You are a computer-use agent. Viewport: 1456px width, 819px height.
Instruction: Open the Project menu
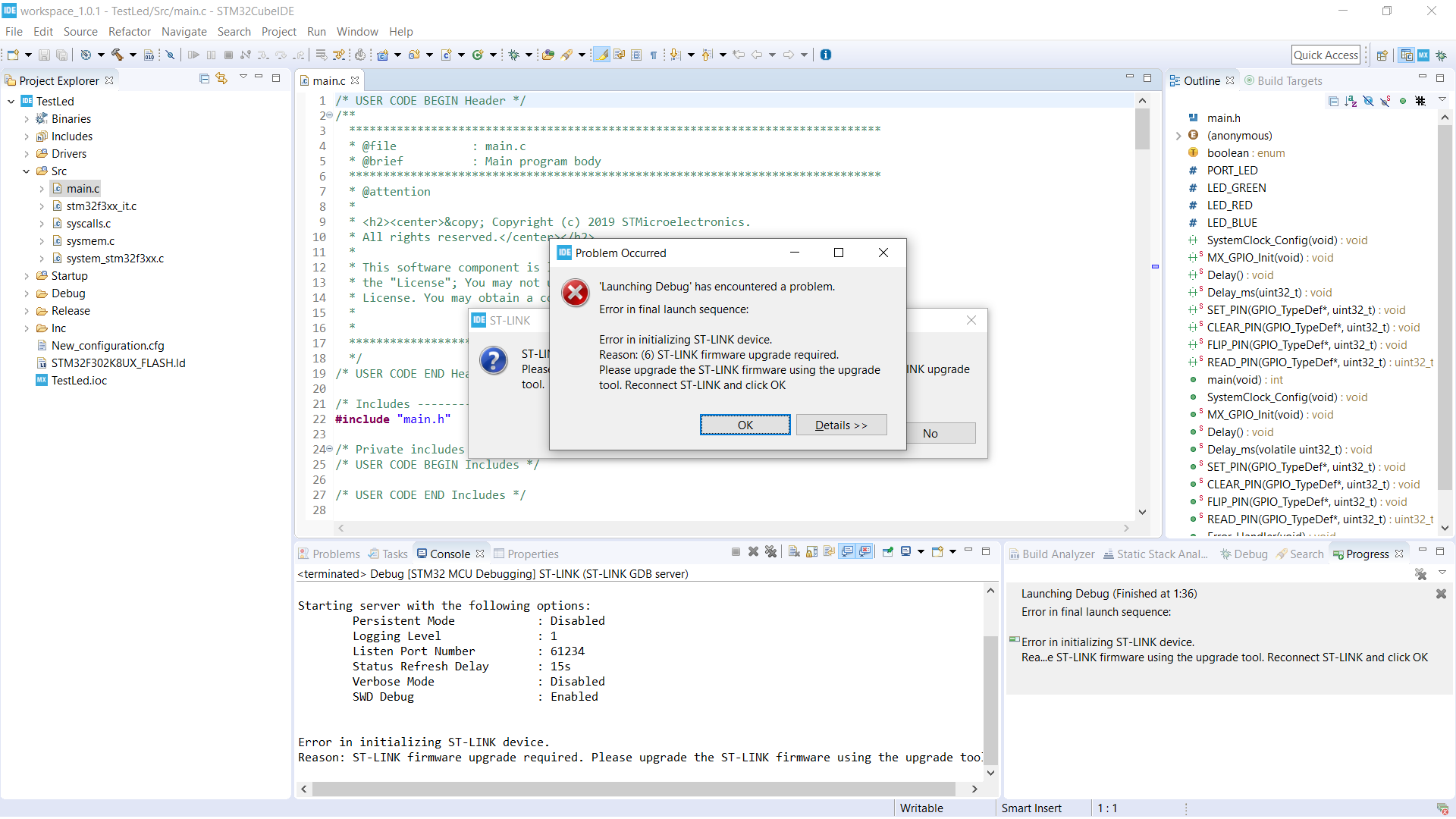click(279, 32)
